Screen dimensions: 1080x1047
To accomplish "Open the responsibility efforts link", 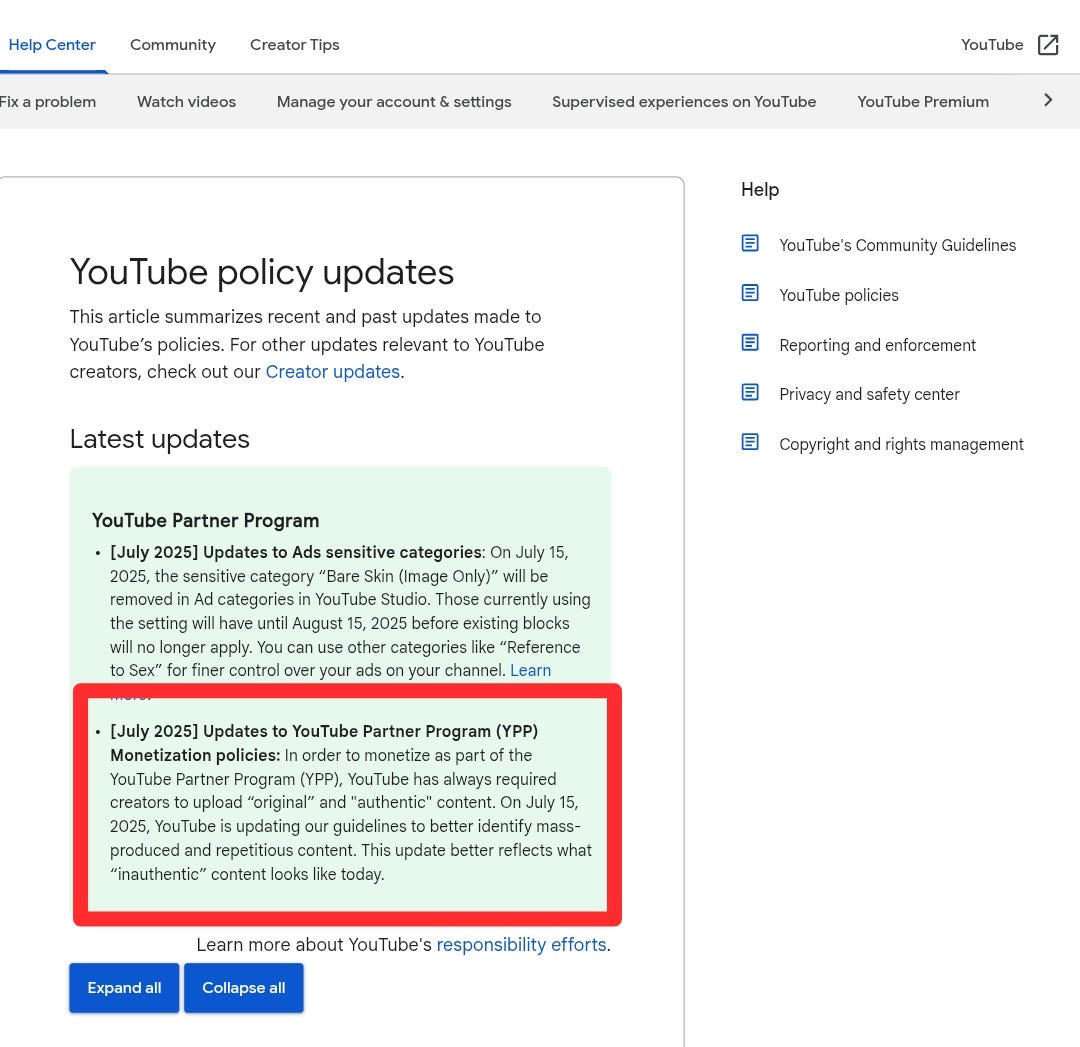I will click(x=521, y=944).
